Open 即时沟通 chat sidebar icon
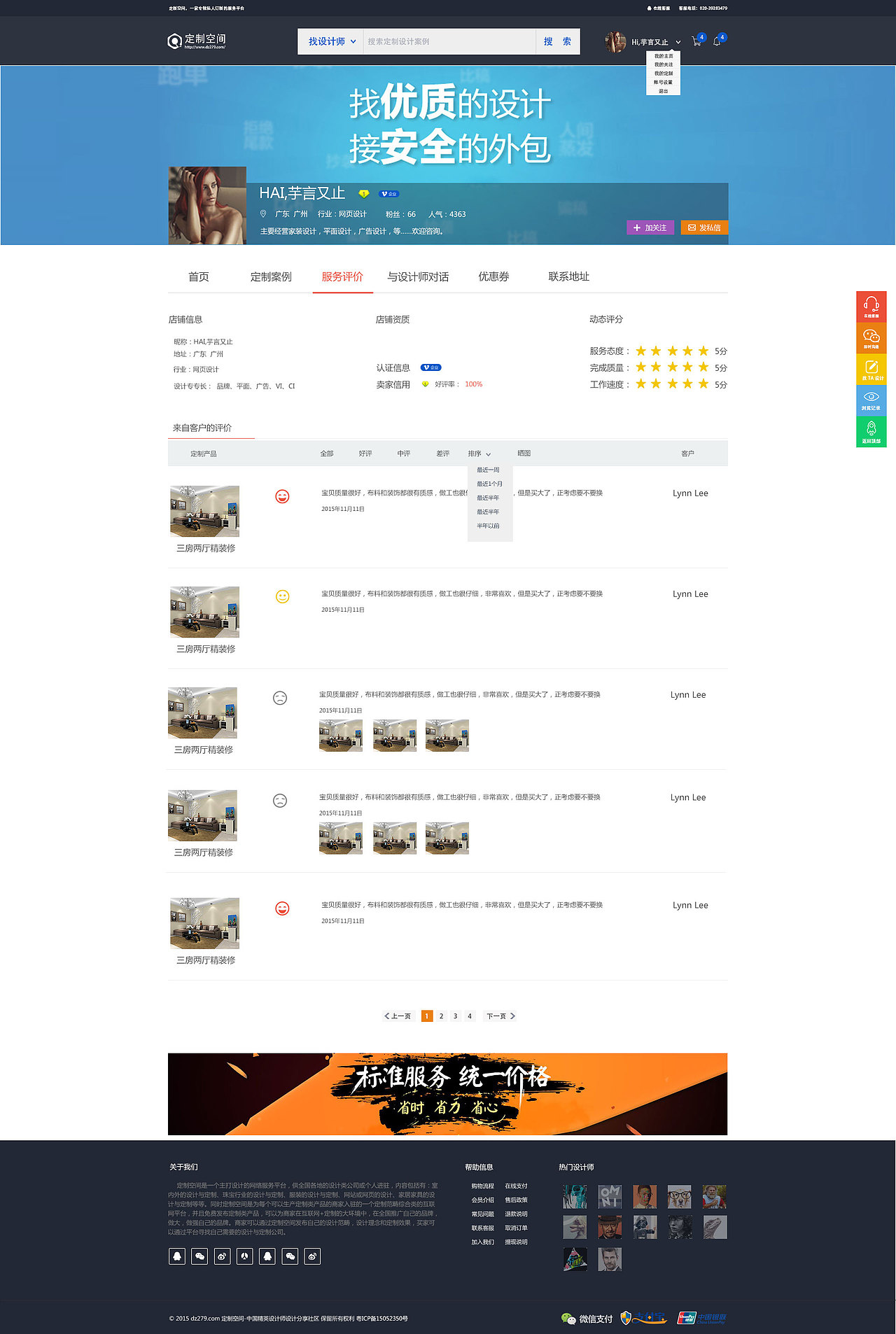The height and width of the screenshot is (1334, 896). [x=871, y=338]
